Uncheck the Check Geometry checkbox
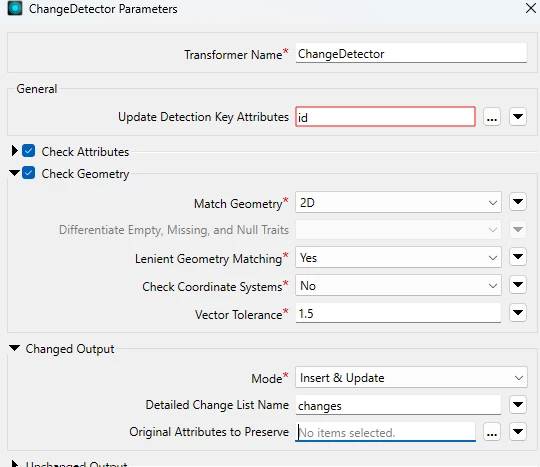The width and height of the screenshot is (540, 467). (x=28, y=173)
